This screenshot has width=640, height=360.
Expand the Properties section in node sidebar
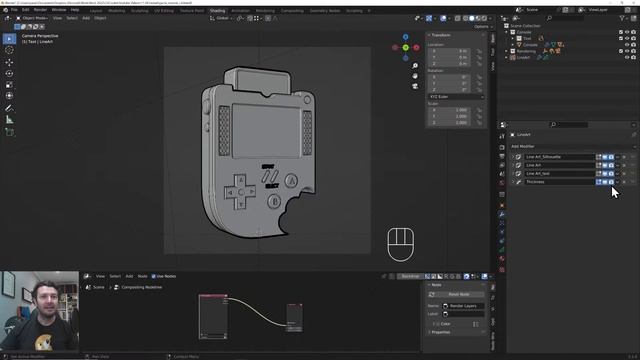click(x=440, y=332)
